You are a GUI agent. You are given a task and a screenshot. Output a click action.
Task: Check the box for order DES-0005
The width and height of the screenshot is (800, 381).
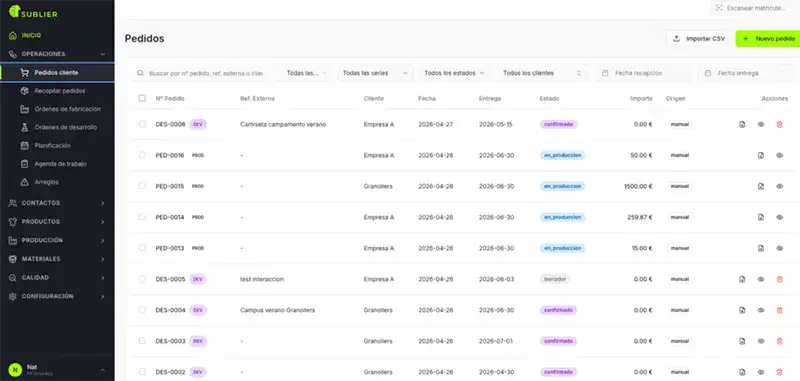click(142, 279)
